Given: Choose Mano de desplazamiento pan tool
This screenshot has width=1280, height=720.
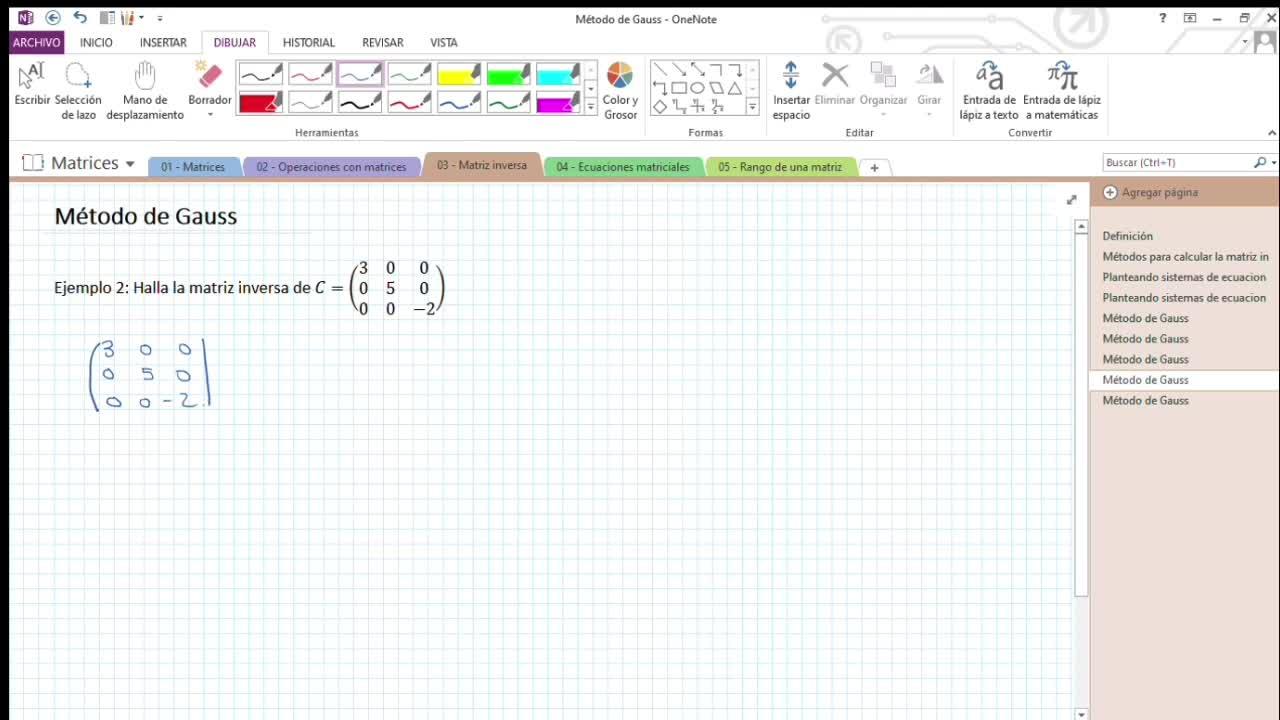Looking at the screenshot, I should (145, 91).
